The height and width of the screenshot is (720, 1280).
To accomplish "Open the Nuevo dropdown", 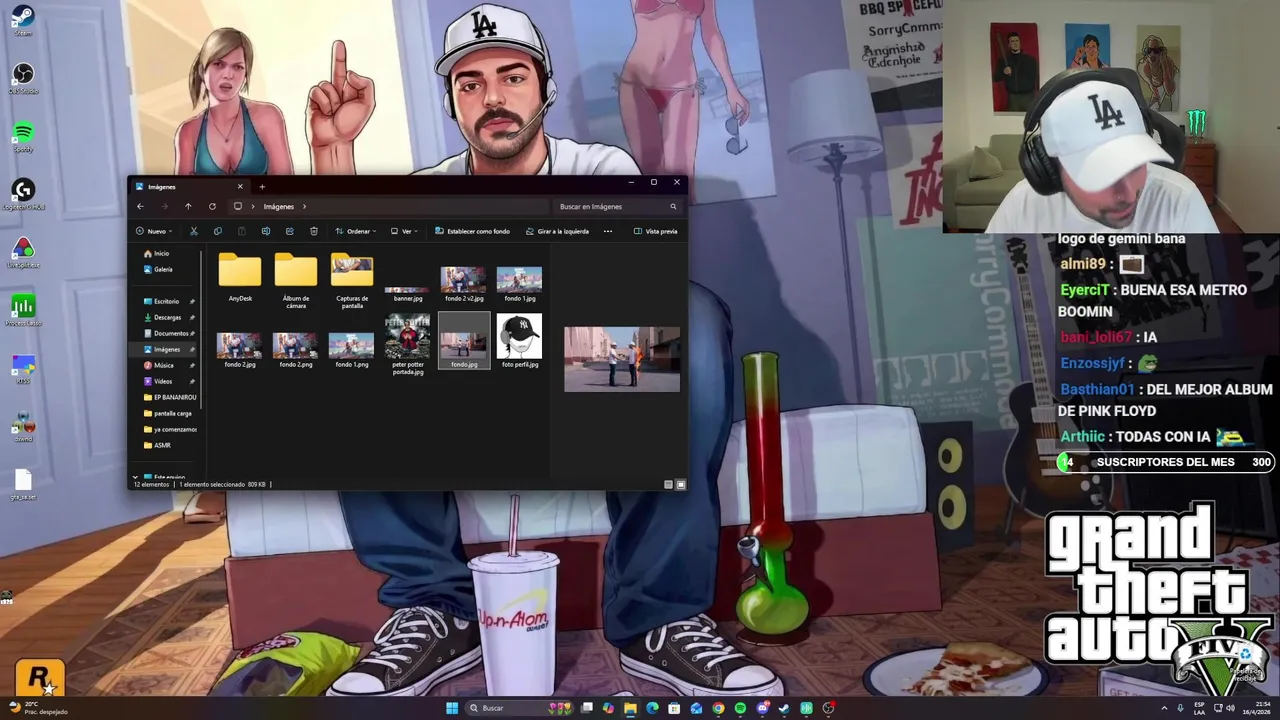I will coord(154,231).
